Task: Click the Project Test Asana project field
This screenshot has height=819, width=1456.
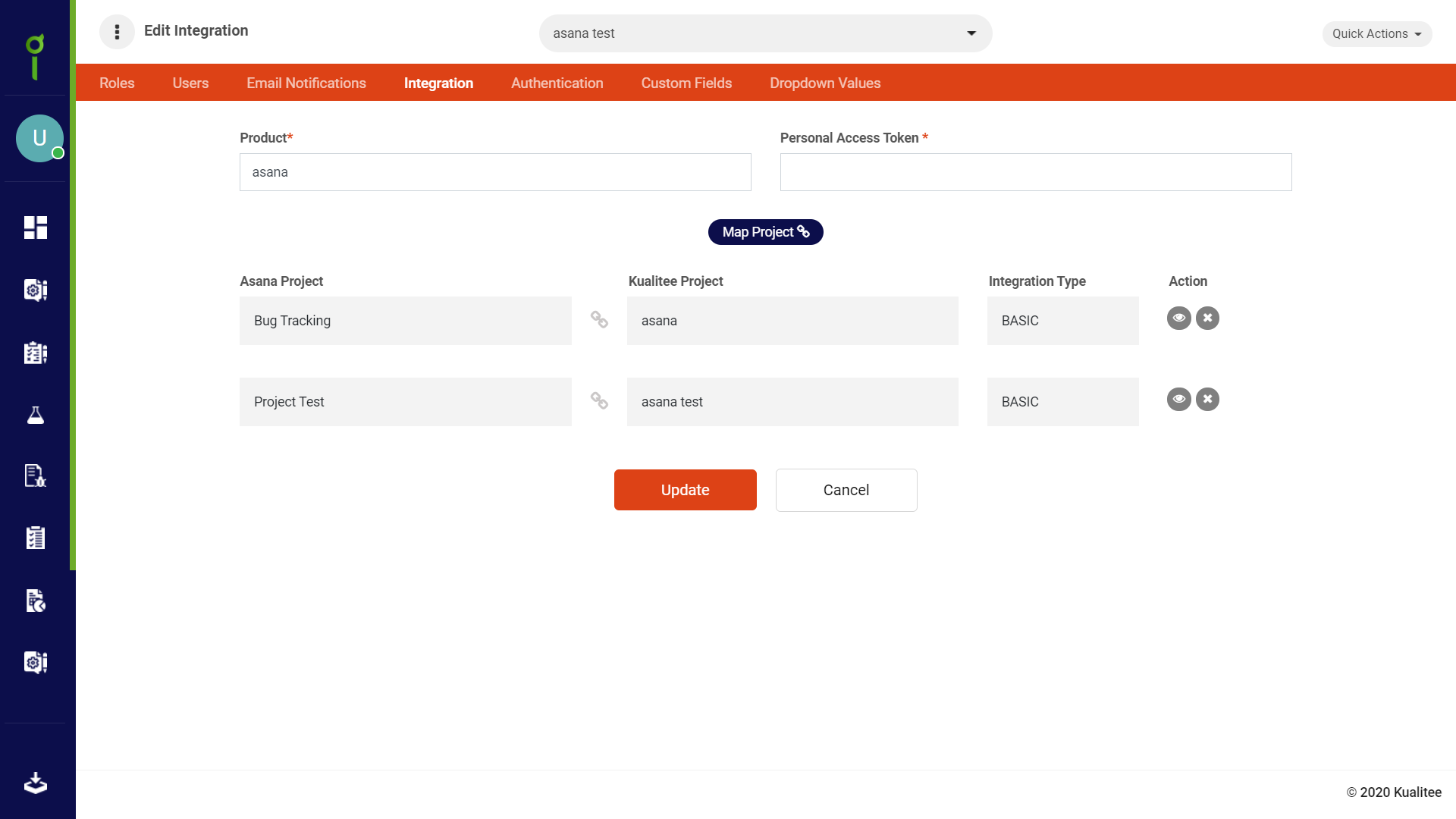Action: tap(406, 402)
